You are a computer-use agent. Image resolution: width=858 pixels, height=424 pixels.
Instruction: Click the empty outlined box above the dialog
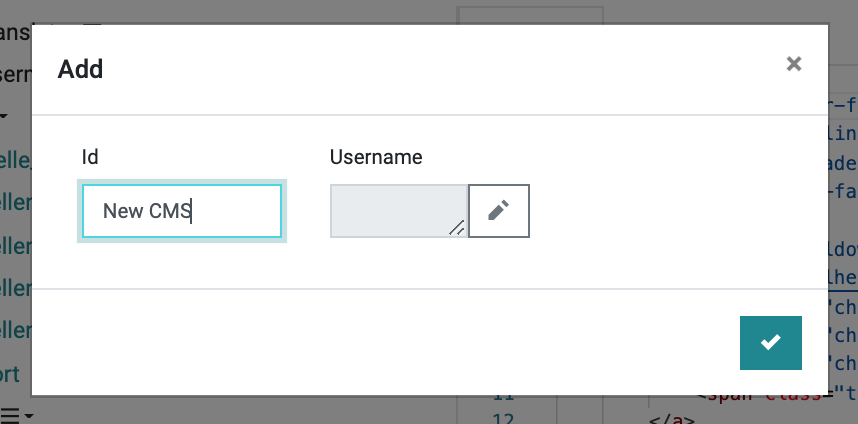click(530, 15)
